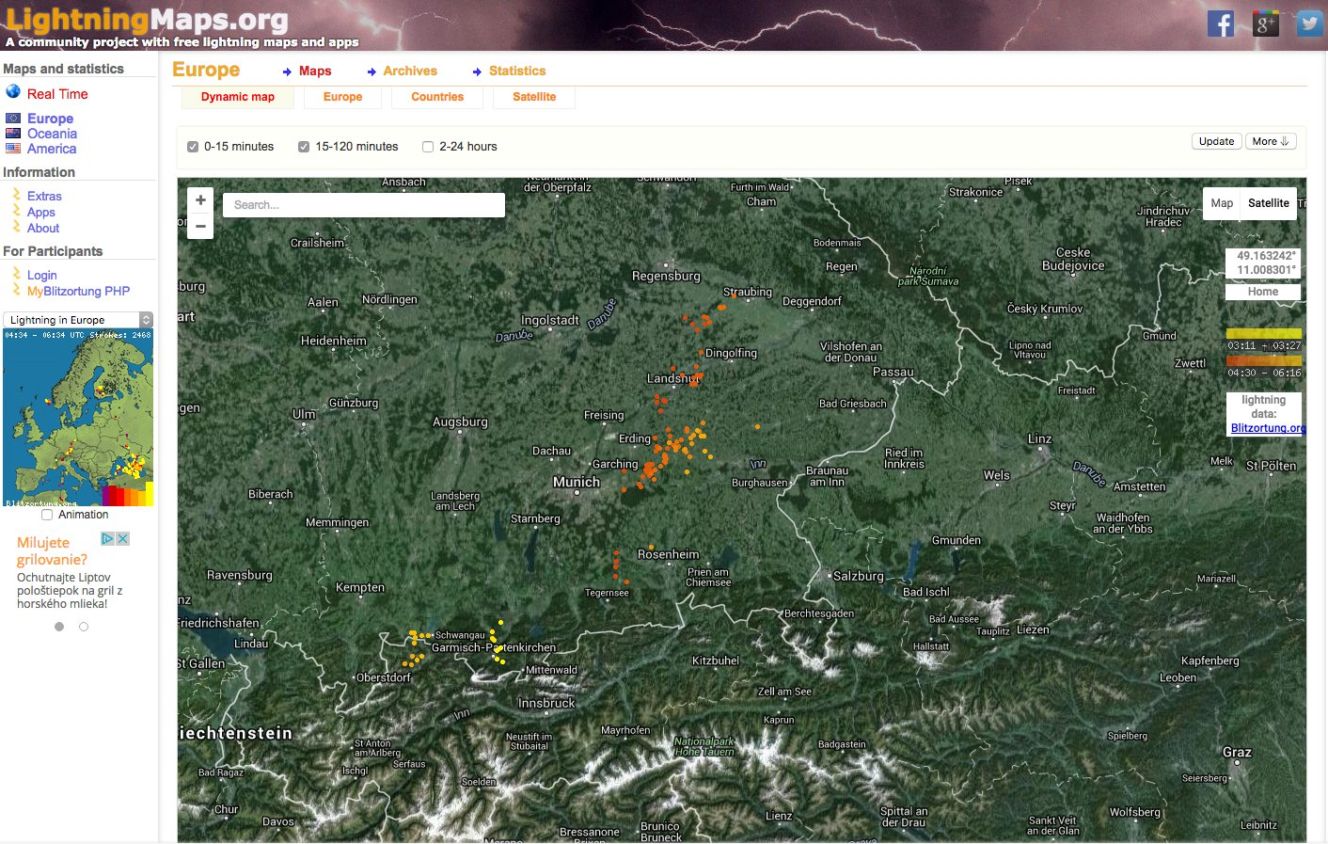Switch to the Satellite tab below the header
Image resolution: width=1328 pixels, height=844 pixels.
pyautogui.click(x=534, y=97)
